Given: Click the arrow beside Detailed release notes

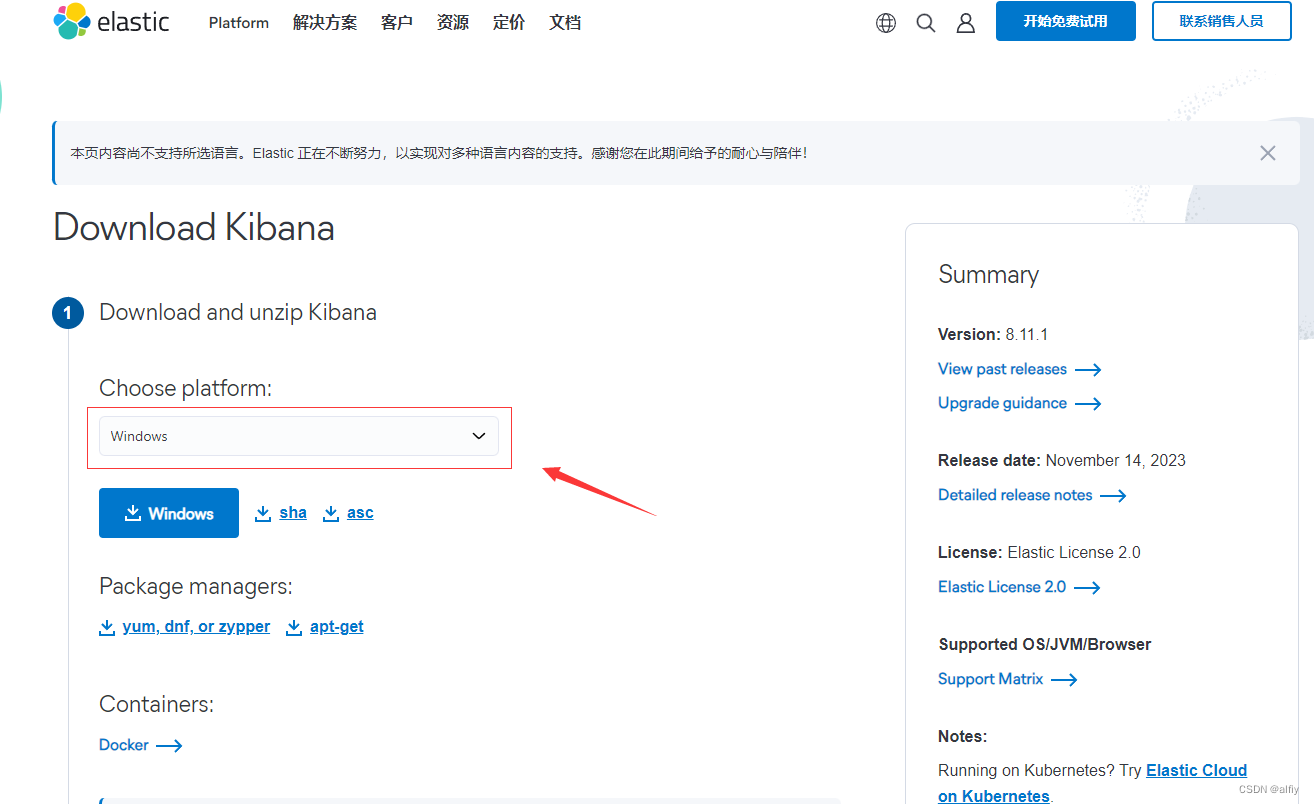Looking at the screenshot, I should pos(1113,496).
